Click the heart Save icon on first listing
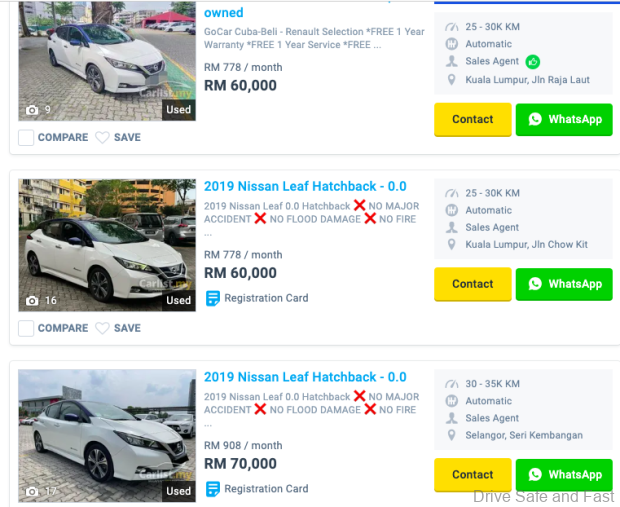 point(102,138)
